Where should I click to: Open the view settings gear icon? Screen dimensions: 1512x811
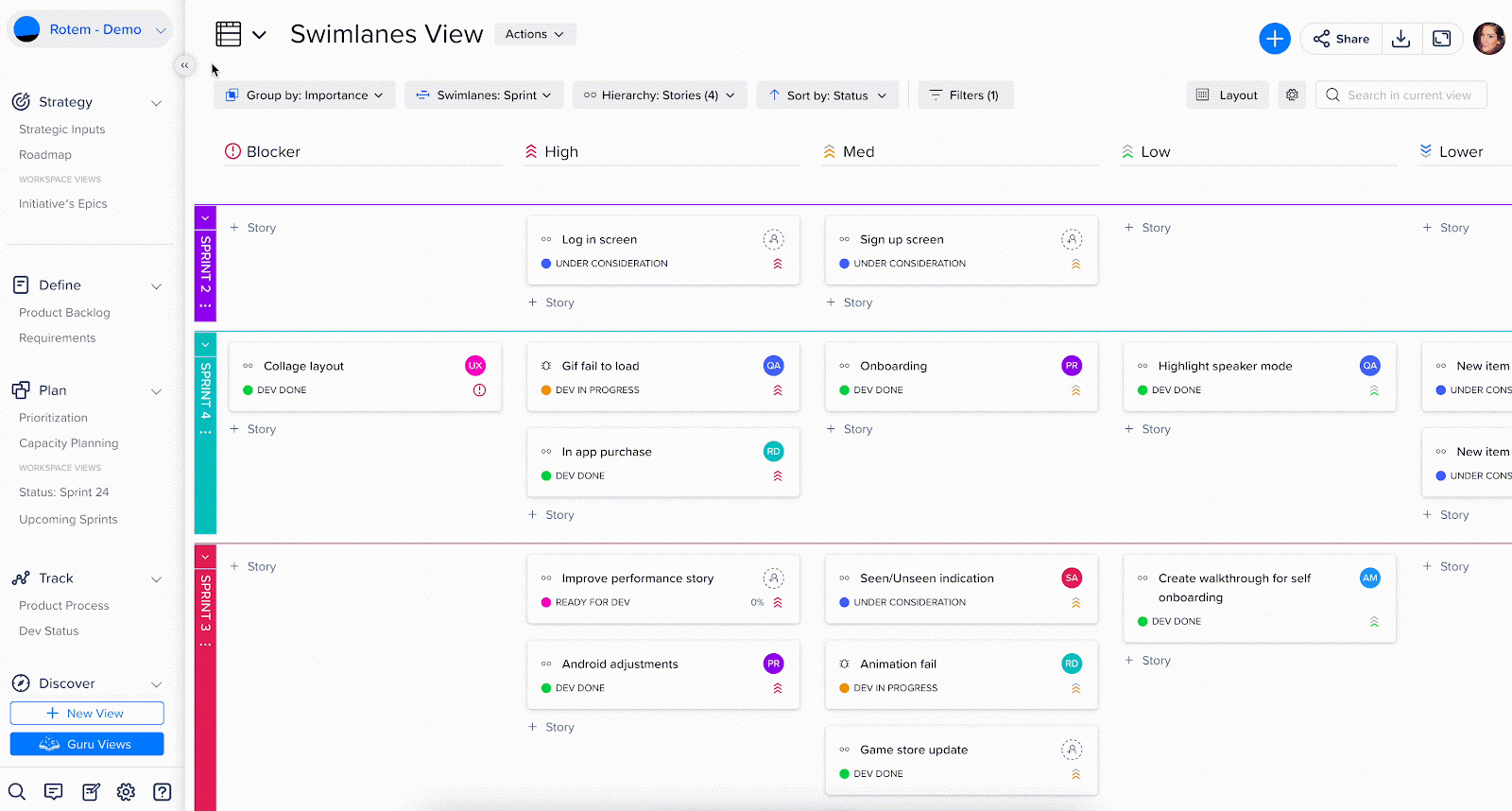pos(1292,95)
